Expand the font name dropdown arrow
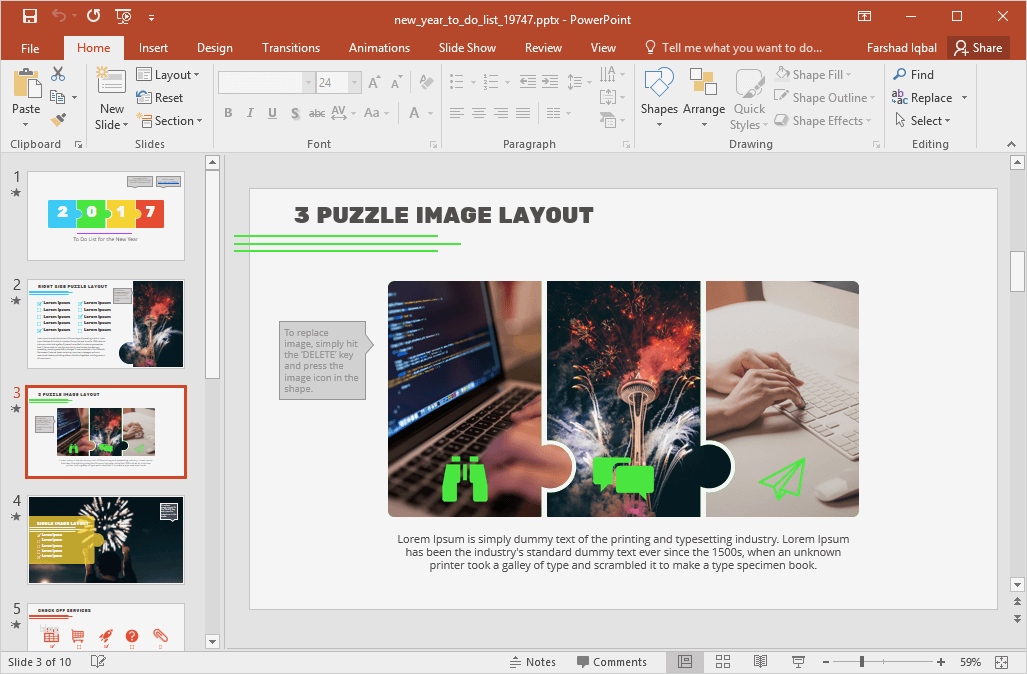 pyautogui.click(x=308, y=83)
